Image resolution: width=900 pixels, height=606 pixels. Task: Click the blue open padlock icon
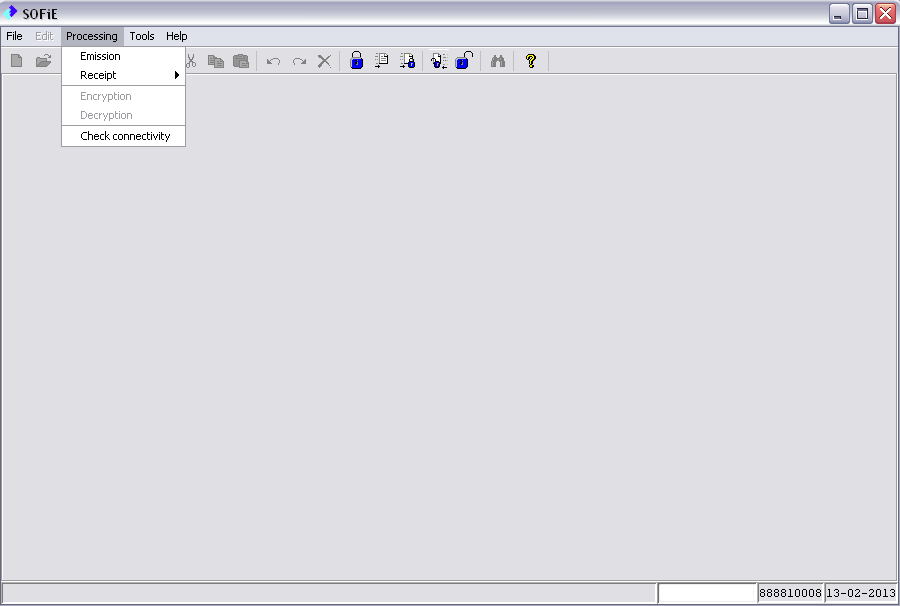point(463,61)
